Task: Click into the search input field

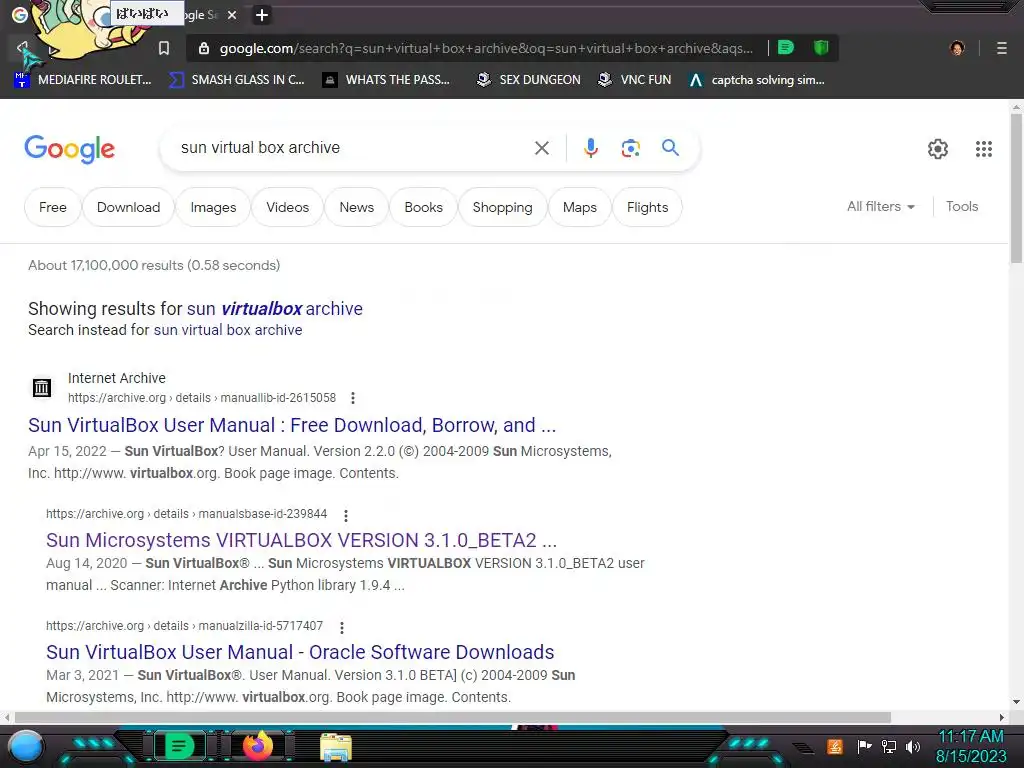Action: (x=353, y=148)
